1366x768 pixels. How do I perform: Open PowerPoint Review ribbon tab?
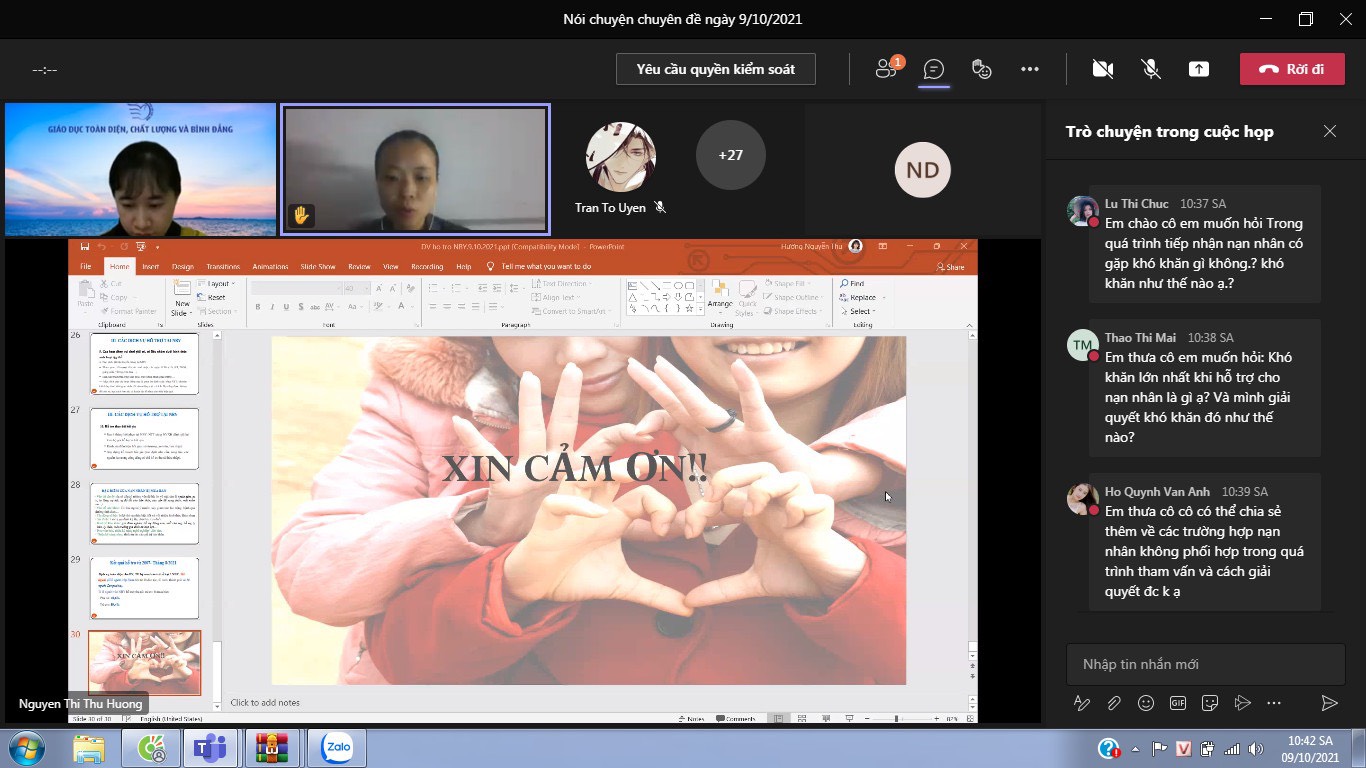(x=359, y=267)
